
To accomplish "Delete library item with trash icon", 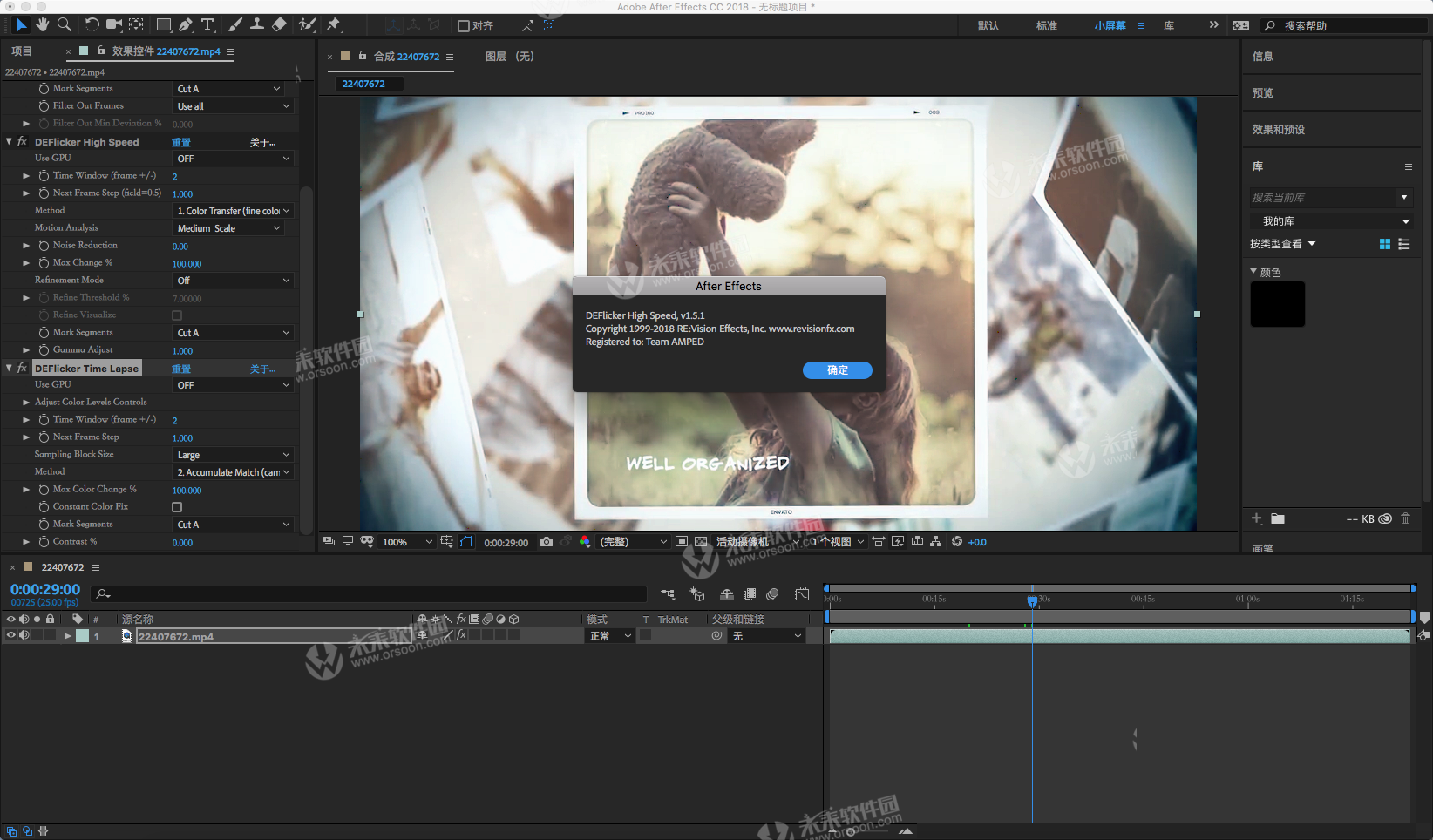I will [1405, 518].
